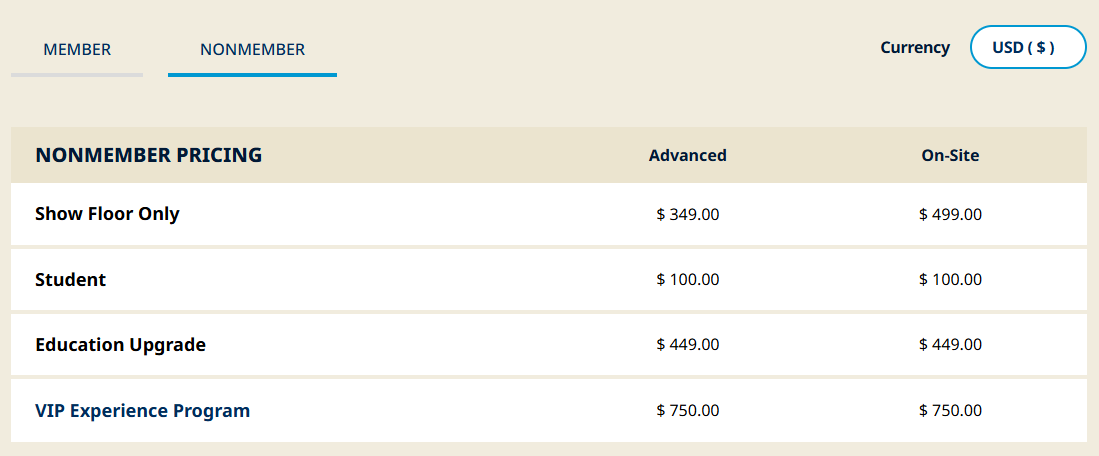1099x456 pixels.
Task: Click the NONMEMBER PRICING heading
Action: click(x=148, y=155)
